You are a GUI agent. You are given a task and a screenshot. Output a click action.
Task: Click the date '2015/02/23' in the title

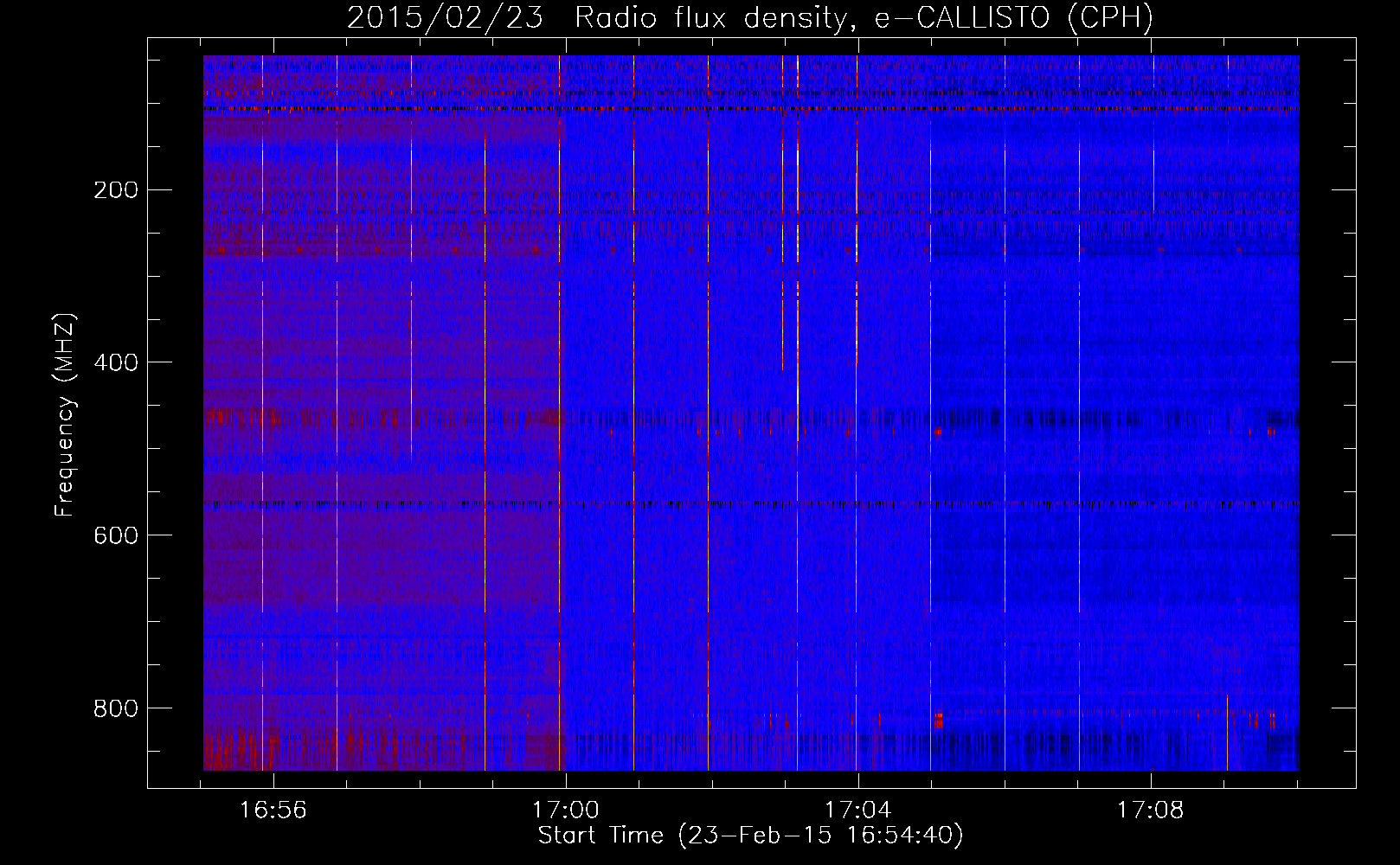coord(445,18)
